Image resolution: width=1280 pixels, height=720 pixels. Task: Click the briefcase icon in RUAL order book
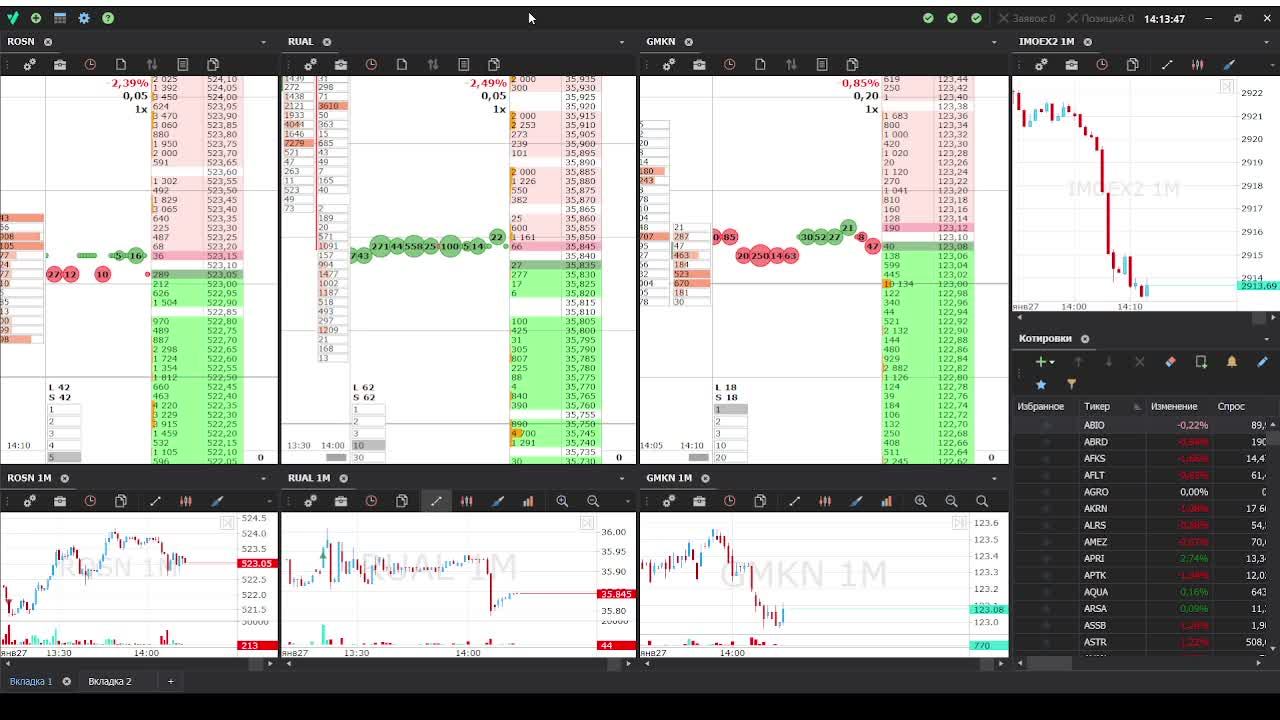click(x=341, y=64)
